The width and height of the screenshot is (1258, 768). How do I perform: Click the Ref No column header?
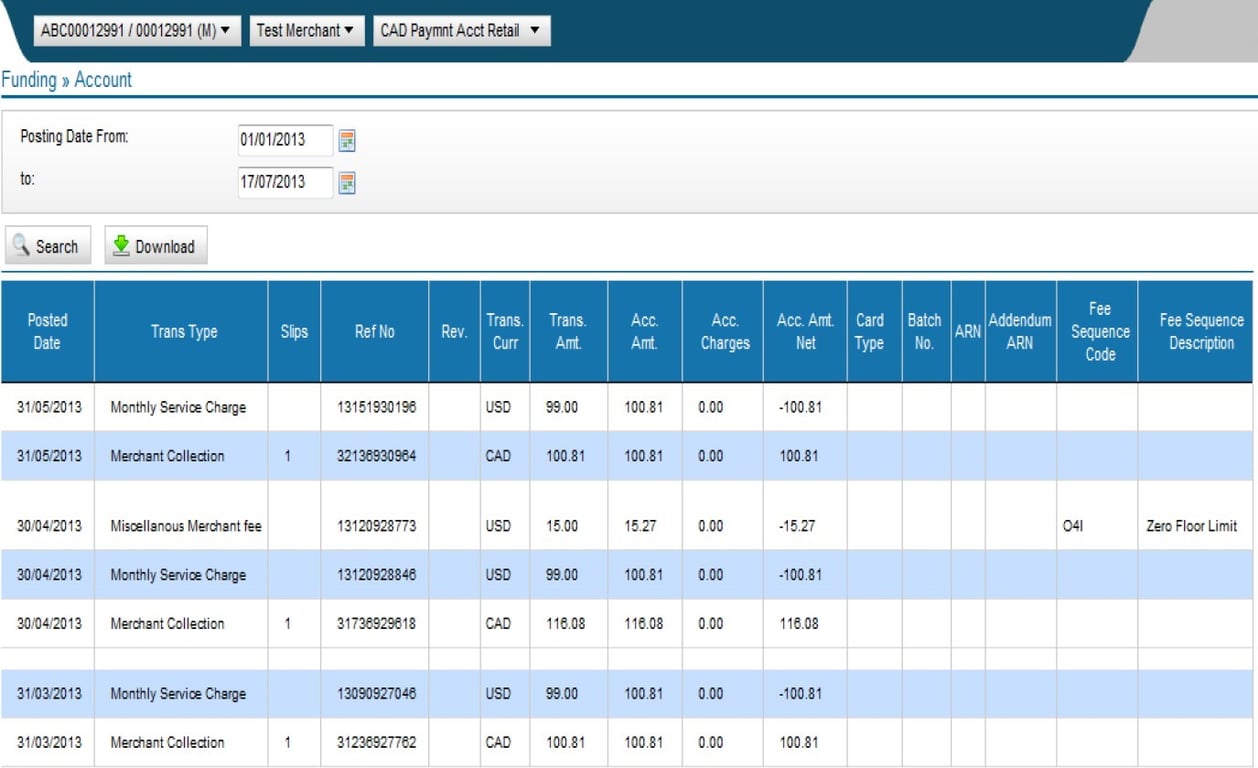click(374, 332)
